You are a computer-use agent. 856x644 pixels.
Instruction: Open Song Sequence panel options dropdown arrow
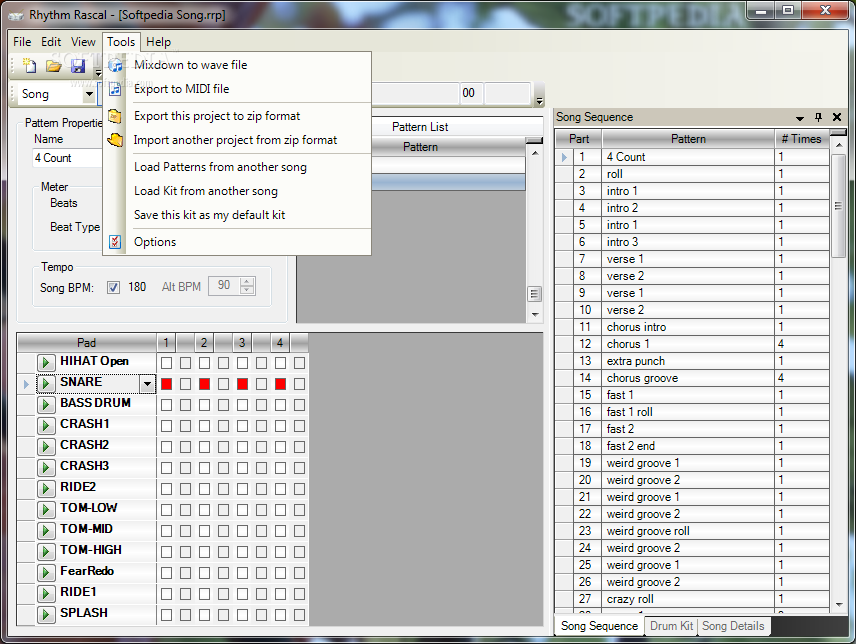(800, 117)
